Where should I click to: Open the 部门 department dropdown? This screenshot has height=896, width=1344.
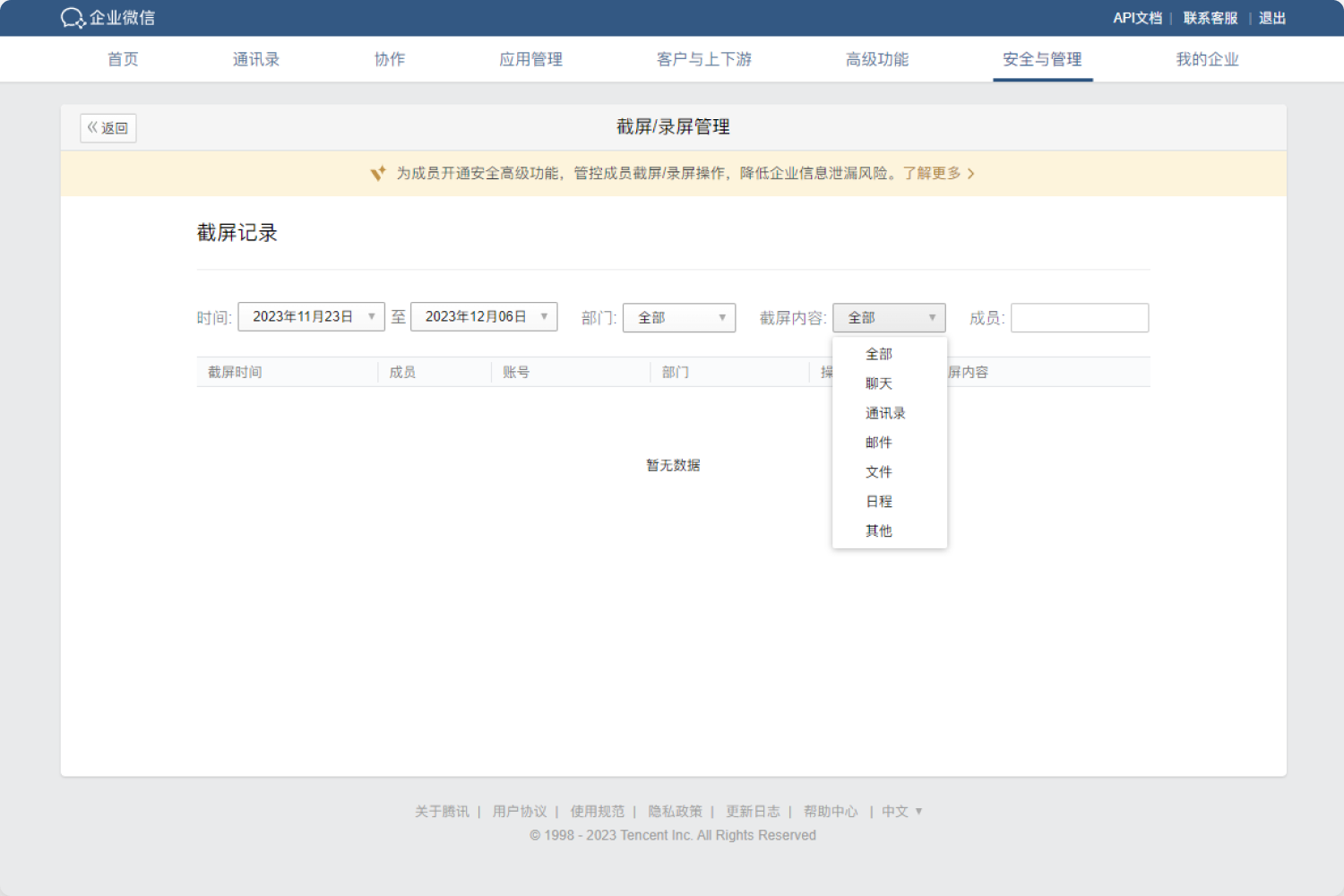point(678,317)
